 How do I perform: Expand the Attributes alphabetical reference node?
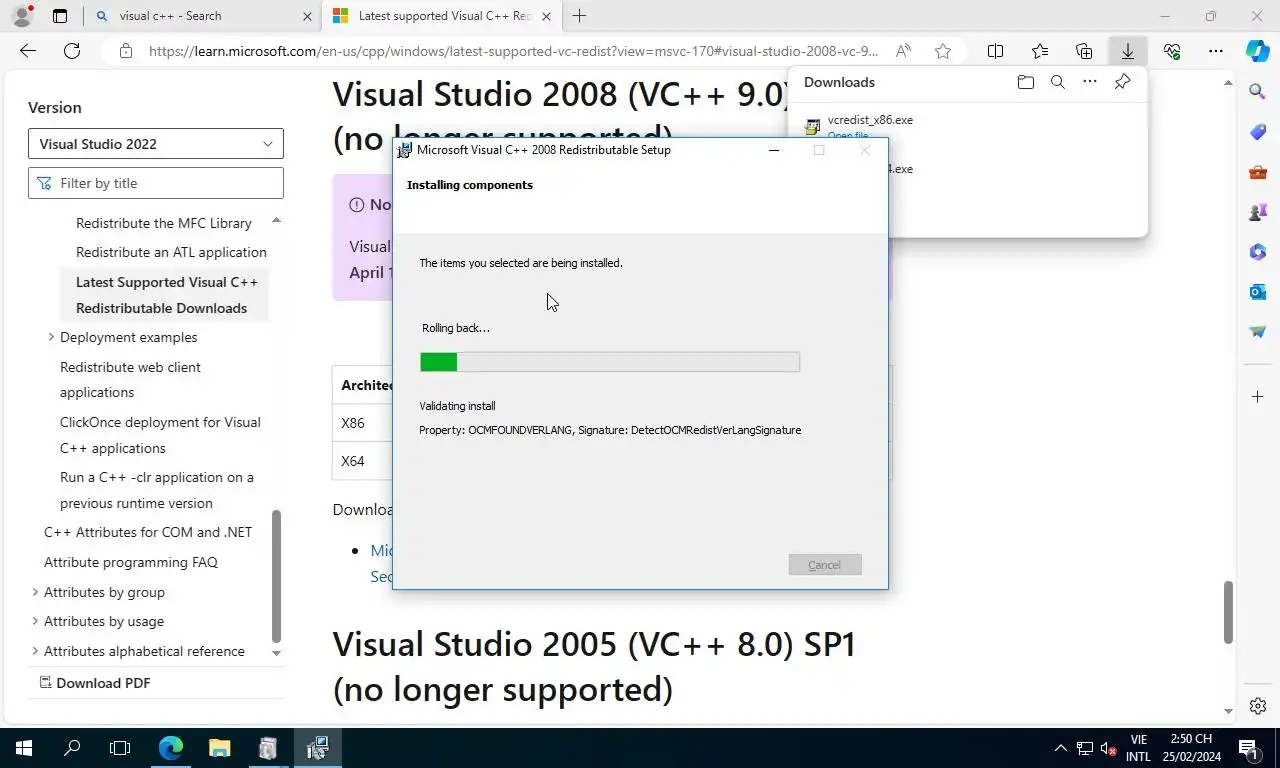[35, 651]
